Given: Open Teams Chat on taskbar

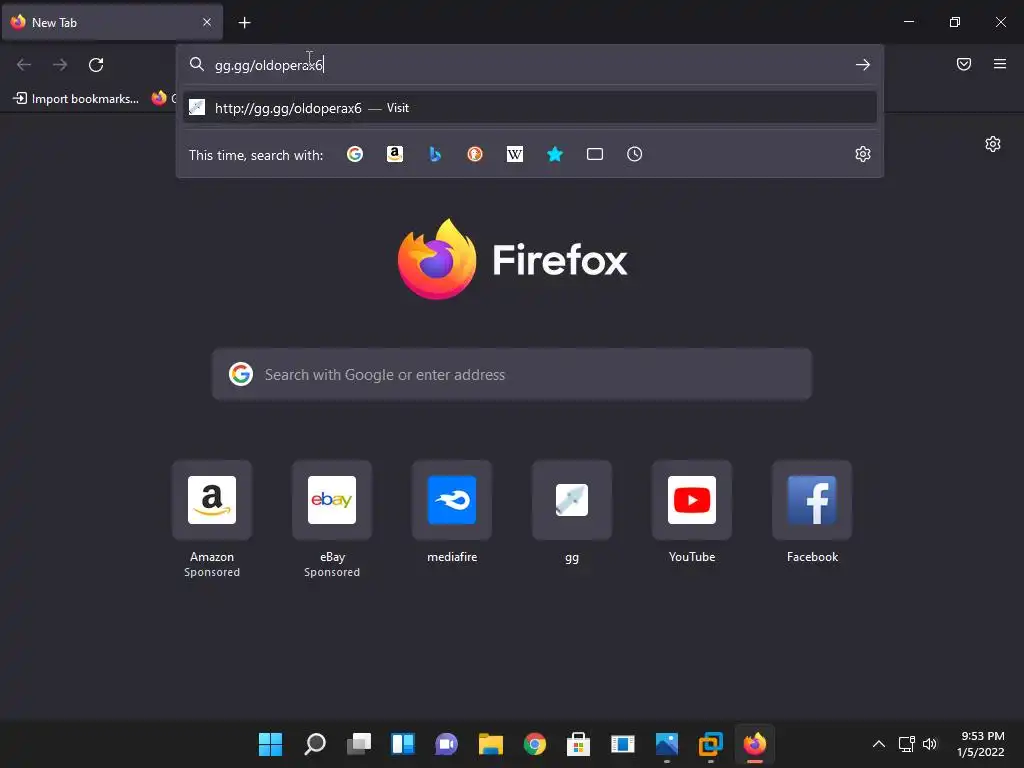Looking at the screenshot, I should 447,744.
